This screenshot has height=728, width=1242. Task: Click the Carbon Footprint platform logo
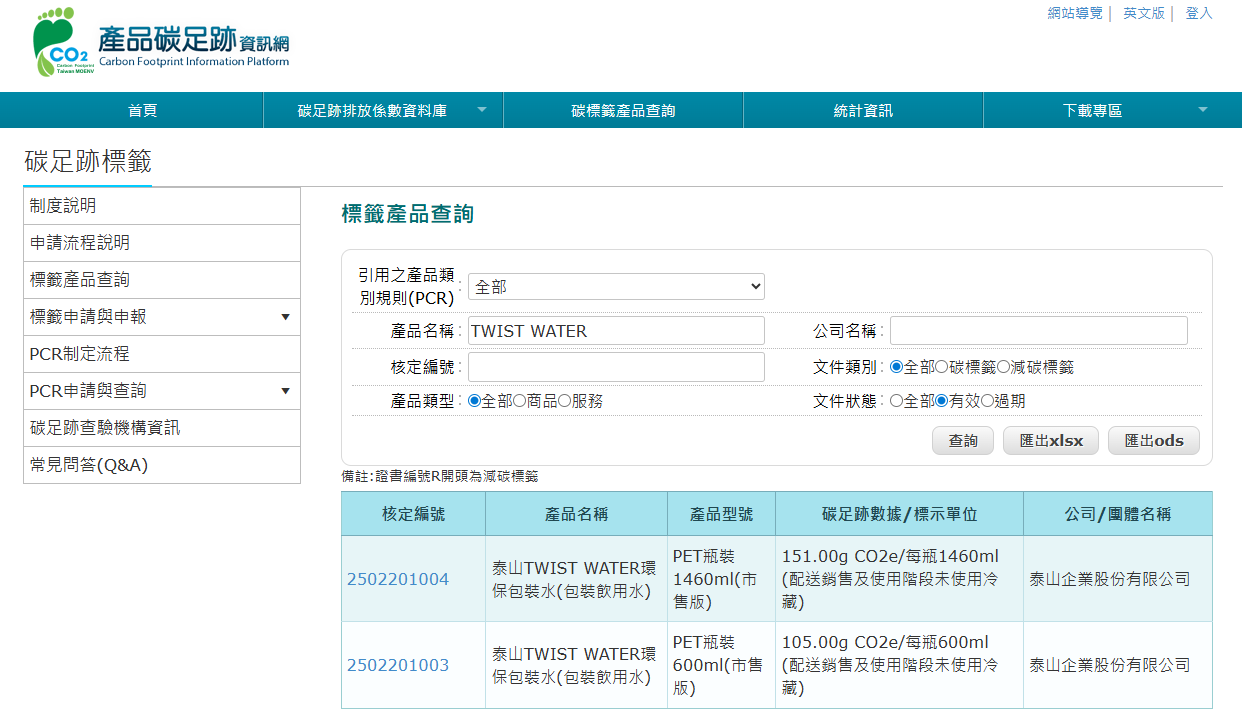click(x=160, y=45)
